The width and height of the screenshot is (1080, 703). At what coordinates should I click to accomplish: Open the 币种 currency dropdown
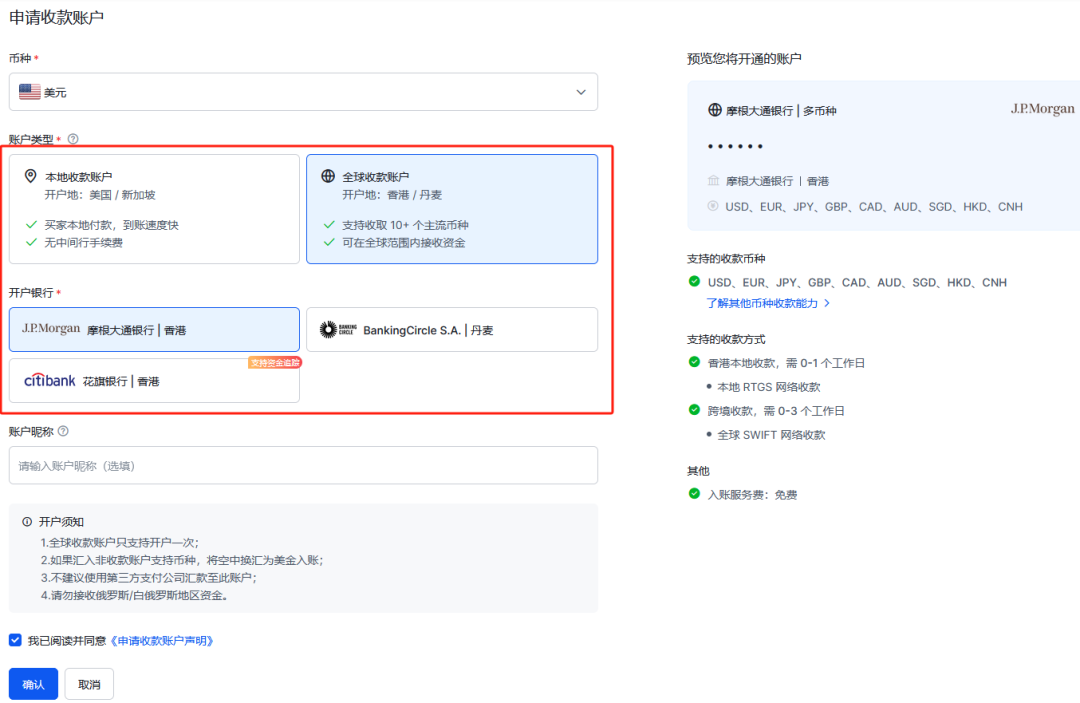click(303, 92)
